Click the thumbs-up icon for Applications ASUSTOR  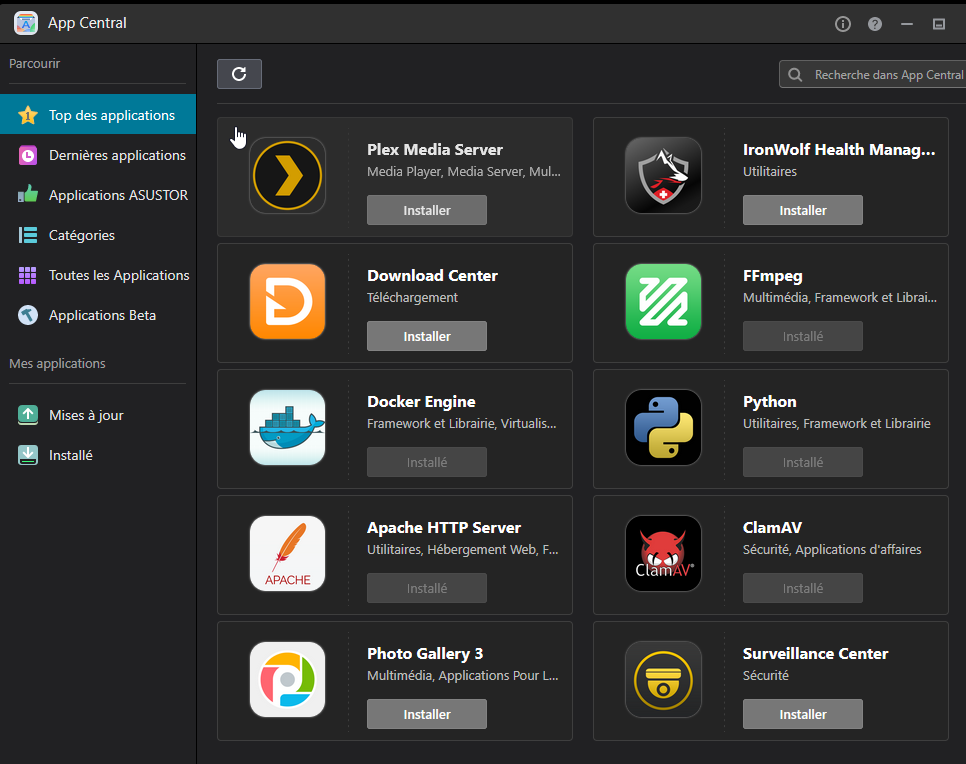(x=28, y=195)
